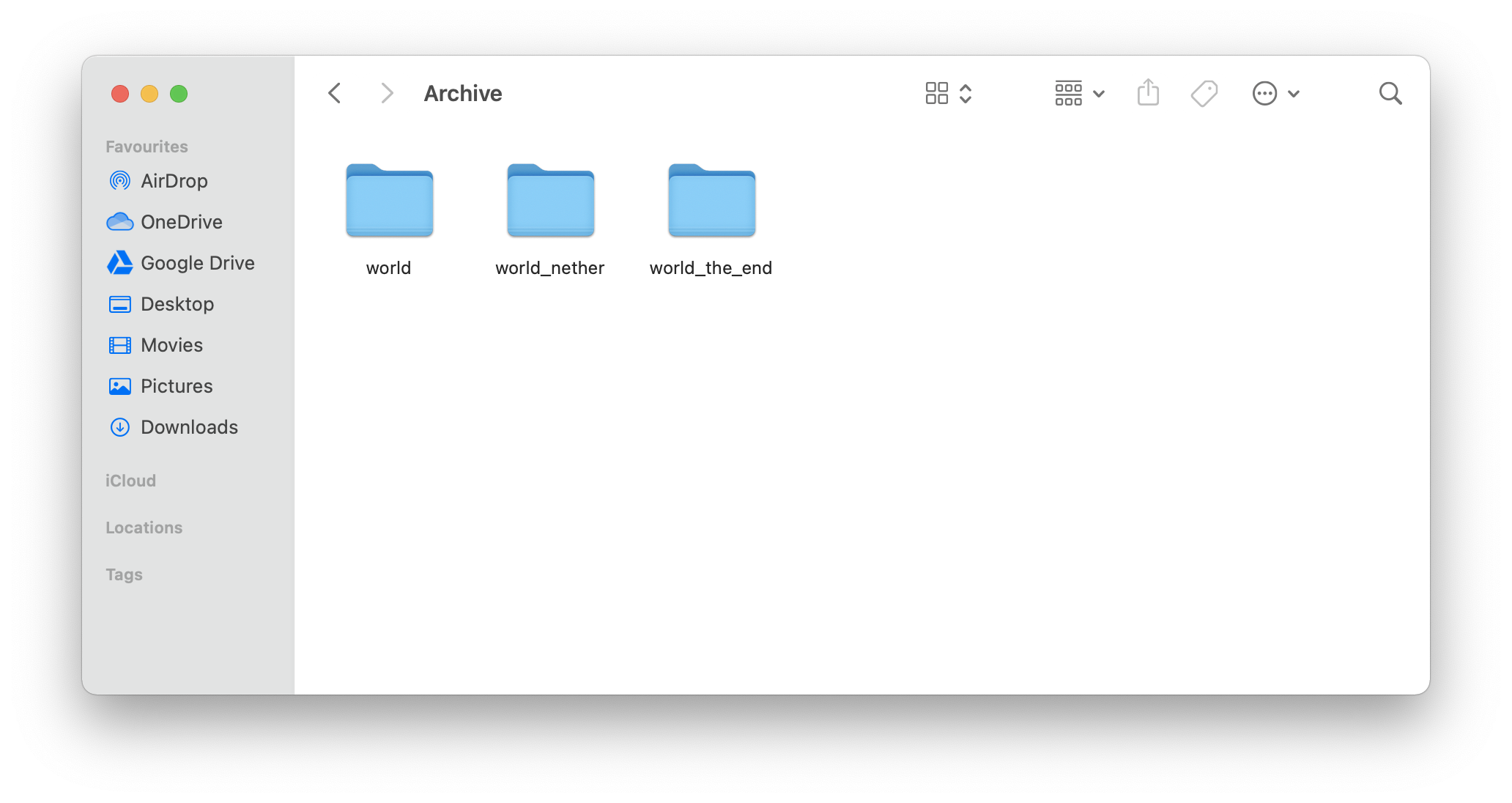Click the OneDrive sidebar icon
This screenshot has height=803, width=1512.
pos(120,221)
